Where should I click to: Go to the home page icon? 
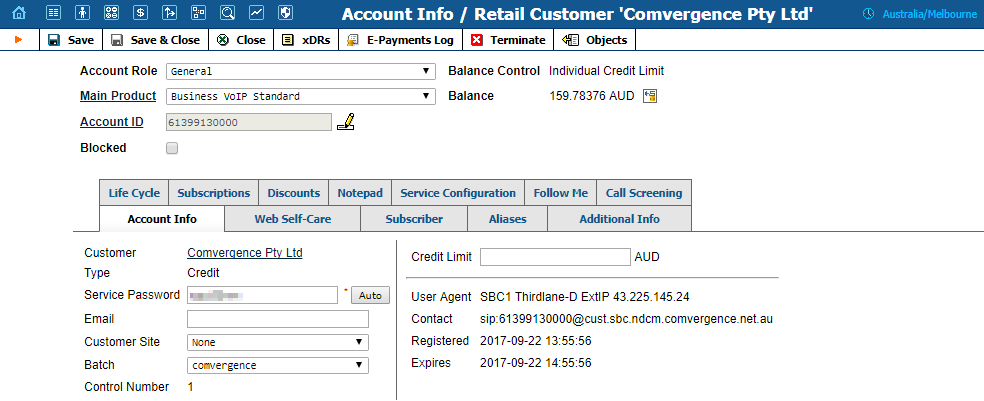(x=17, y=14)
